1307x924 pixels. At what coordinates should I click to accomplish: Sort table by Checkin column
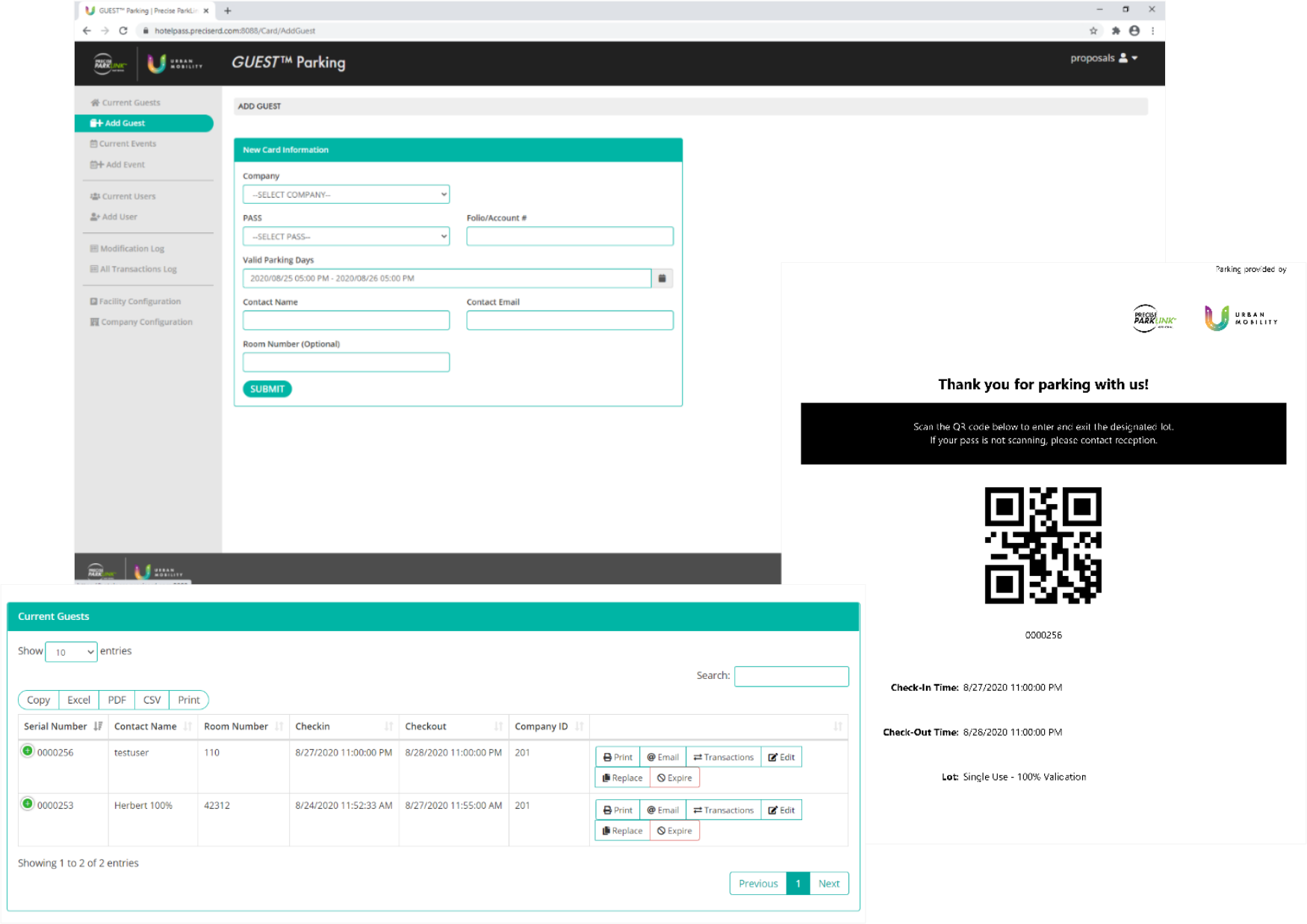click(x=344, y=726)
